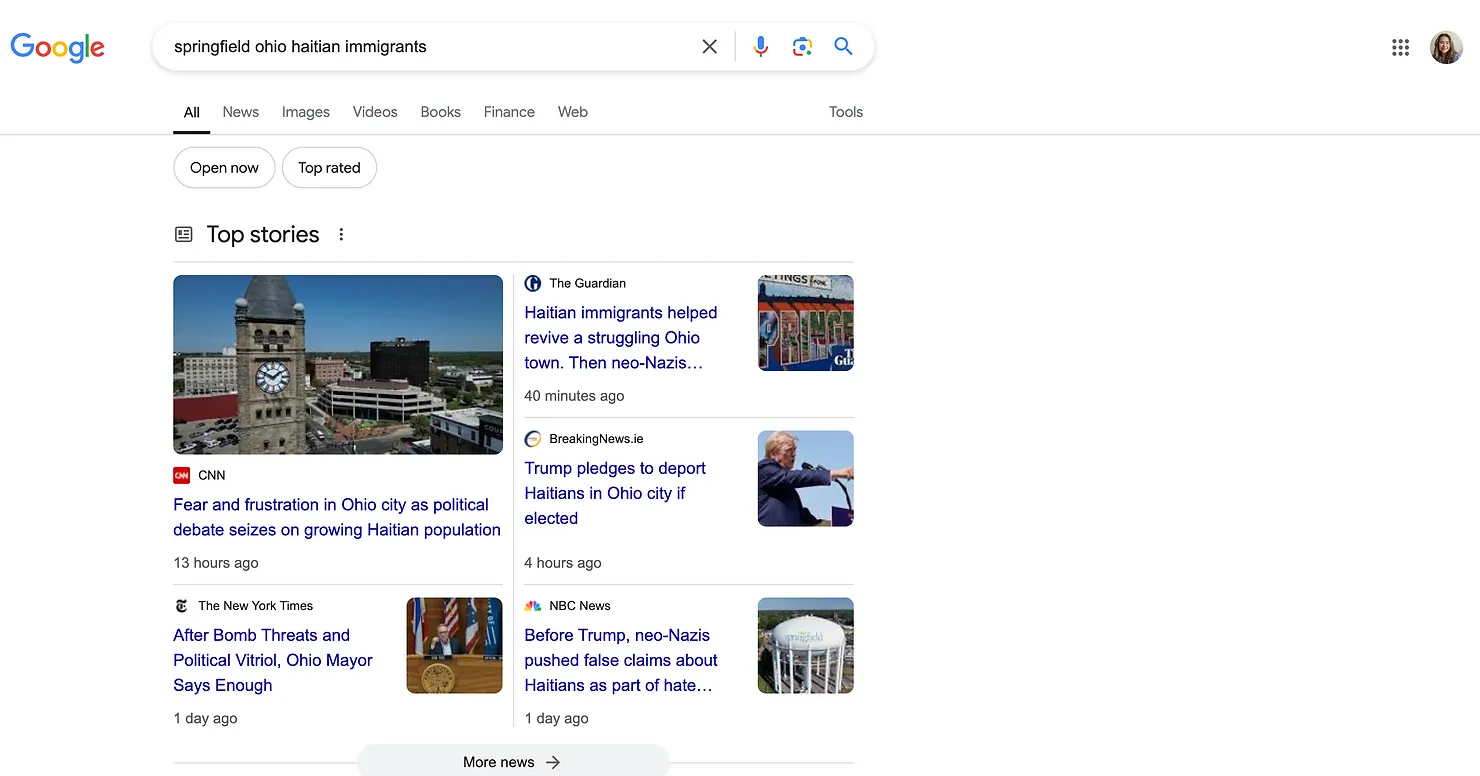Clear the search query with the X icon
This screenshot has width=1480, height=776.
pos(710,47)
